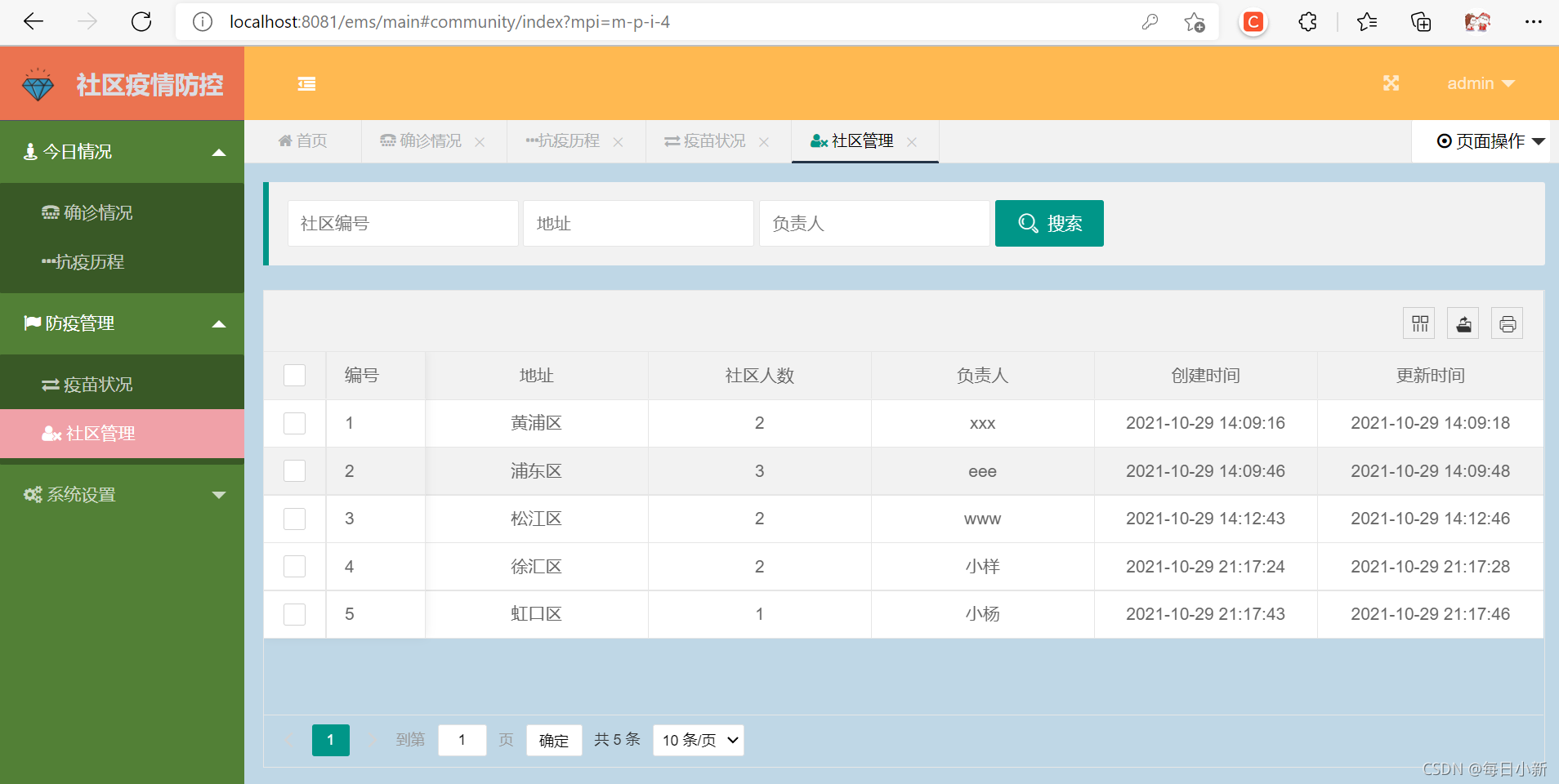This screenshot has width=1559, height=784.
Task: Open the 页面操作 dropdown
Action: pyautogui.click(x=1490, y=141)
